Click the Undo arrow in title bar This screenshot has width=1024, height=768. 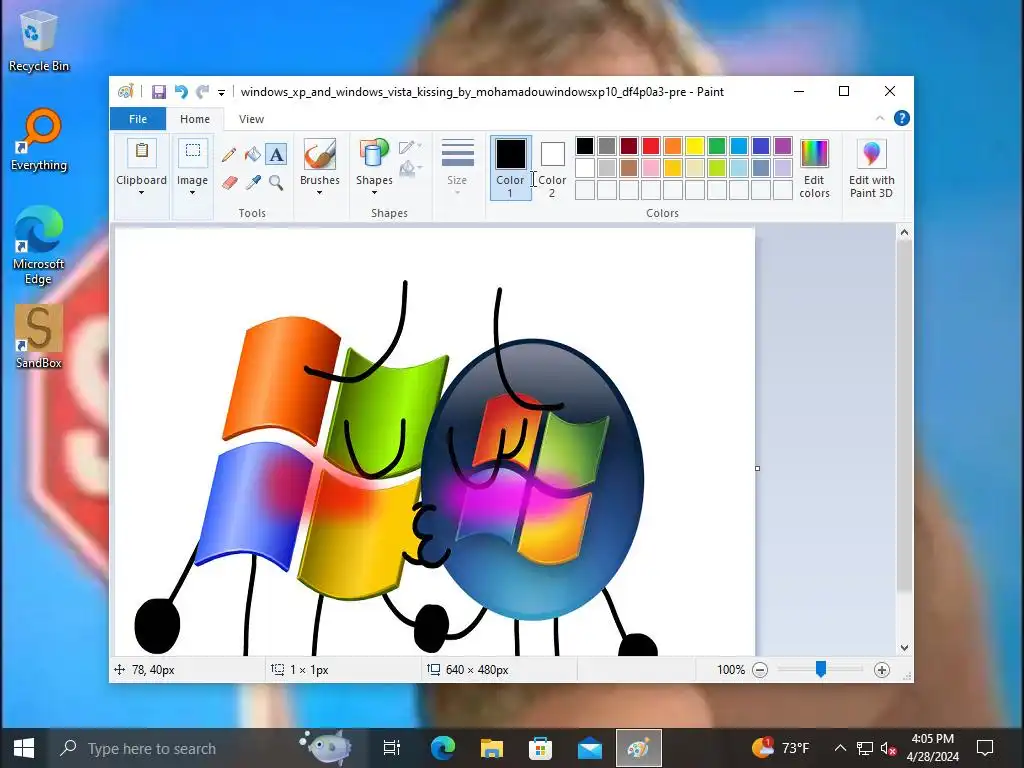coord(181,92)
